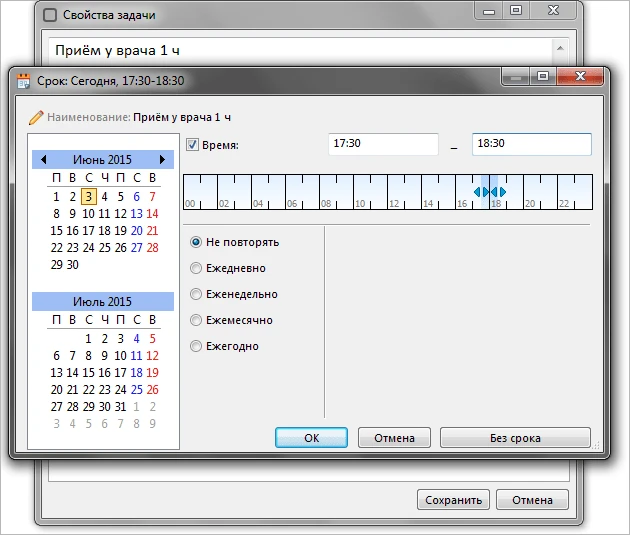Select the Не повторять radio option
Screen dimensions: 630x535
coord(196,242)
